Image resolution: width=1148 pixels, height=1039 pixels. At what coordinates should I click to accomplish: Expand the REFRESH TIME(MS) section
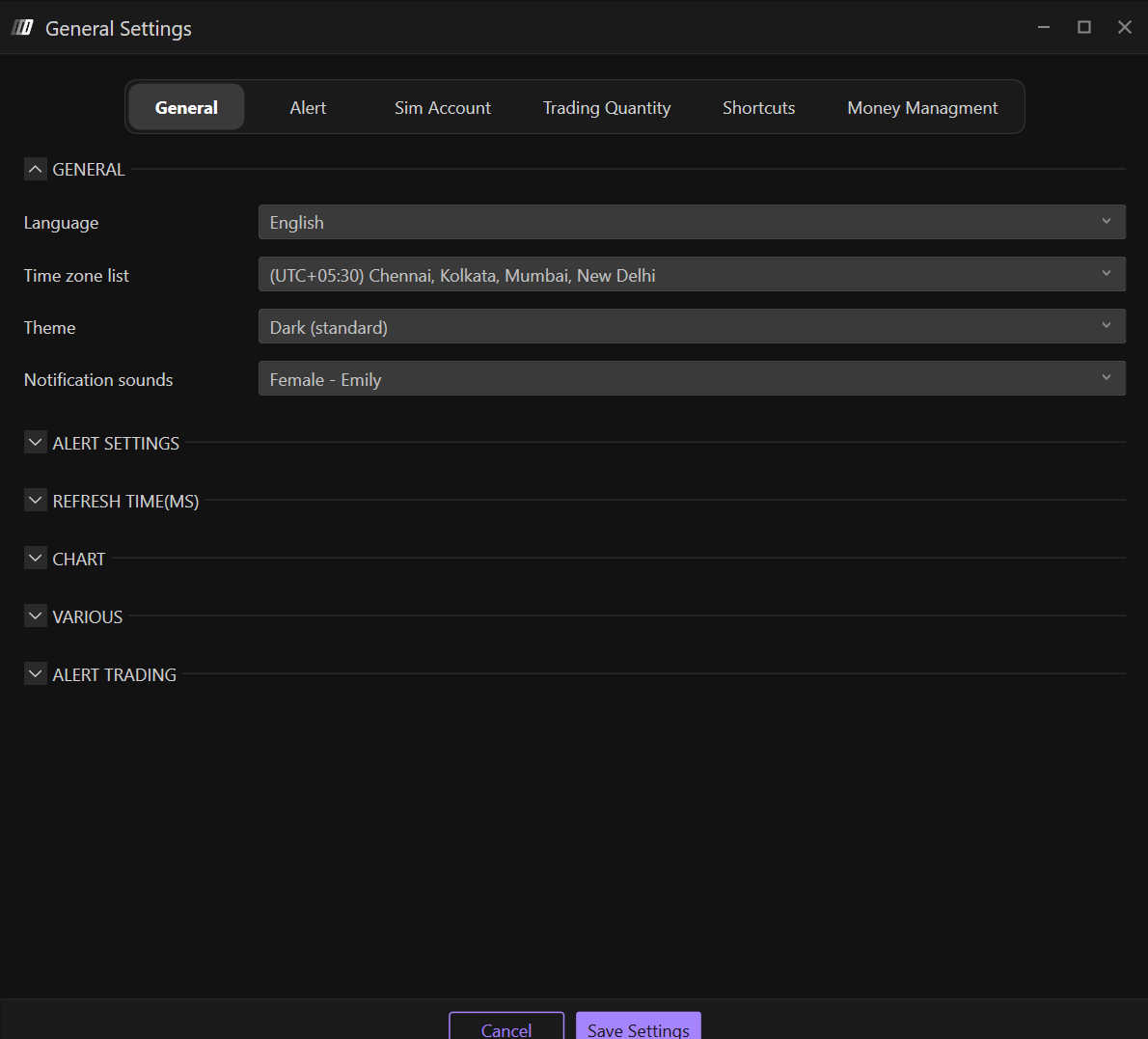point(36,501)
